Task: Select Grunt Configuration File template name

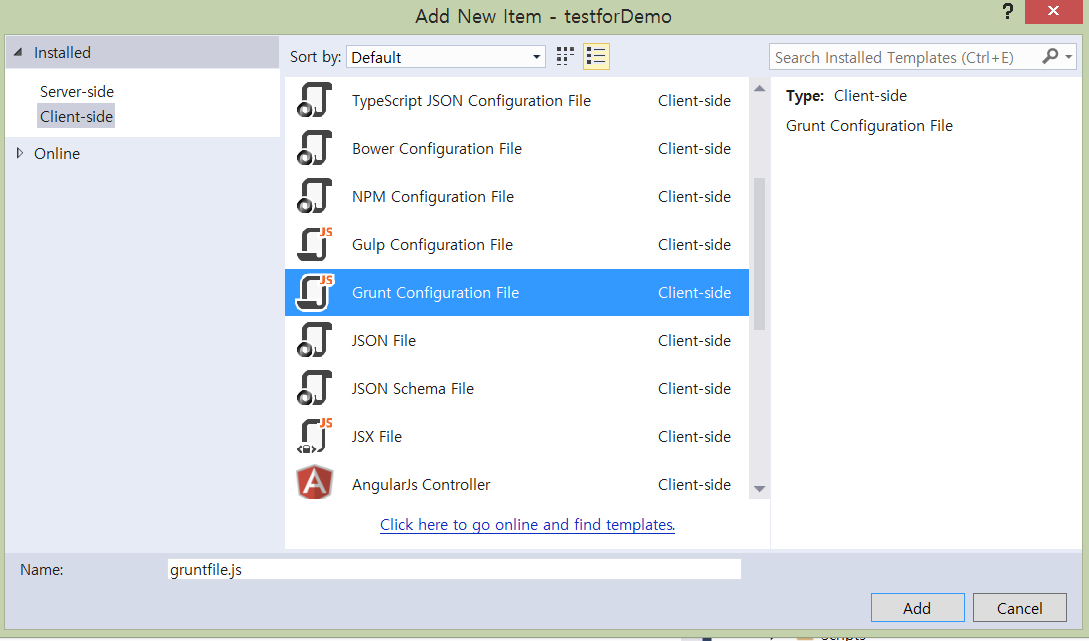Action: point(435,292)
